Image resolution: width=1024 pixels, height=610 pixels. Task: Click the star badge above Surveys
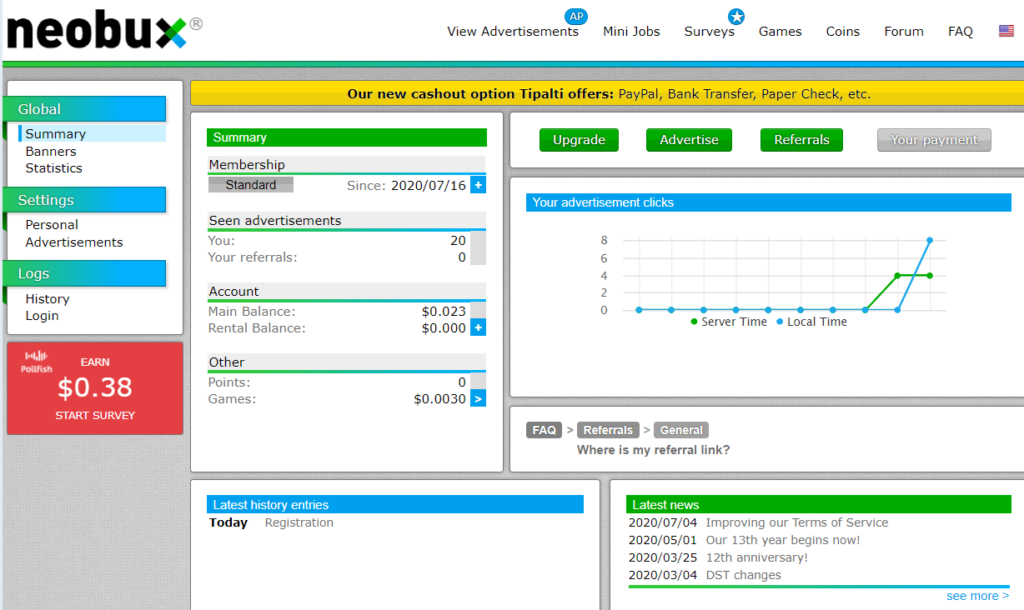pyautogui.click(x=736, y=16)
